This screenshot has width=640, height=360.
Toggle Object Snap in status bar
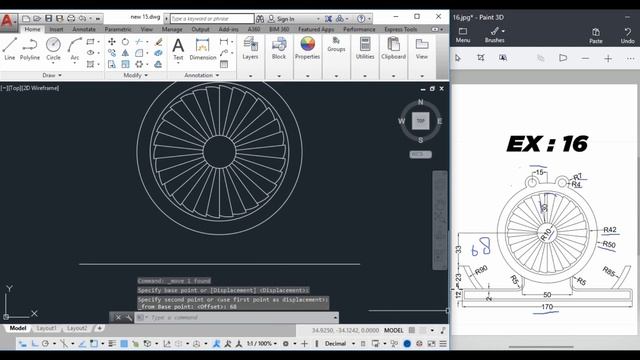pyautogui.click(x=94, y=344)
